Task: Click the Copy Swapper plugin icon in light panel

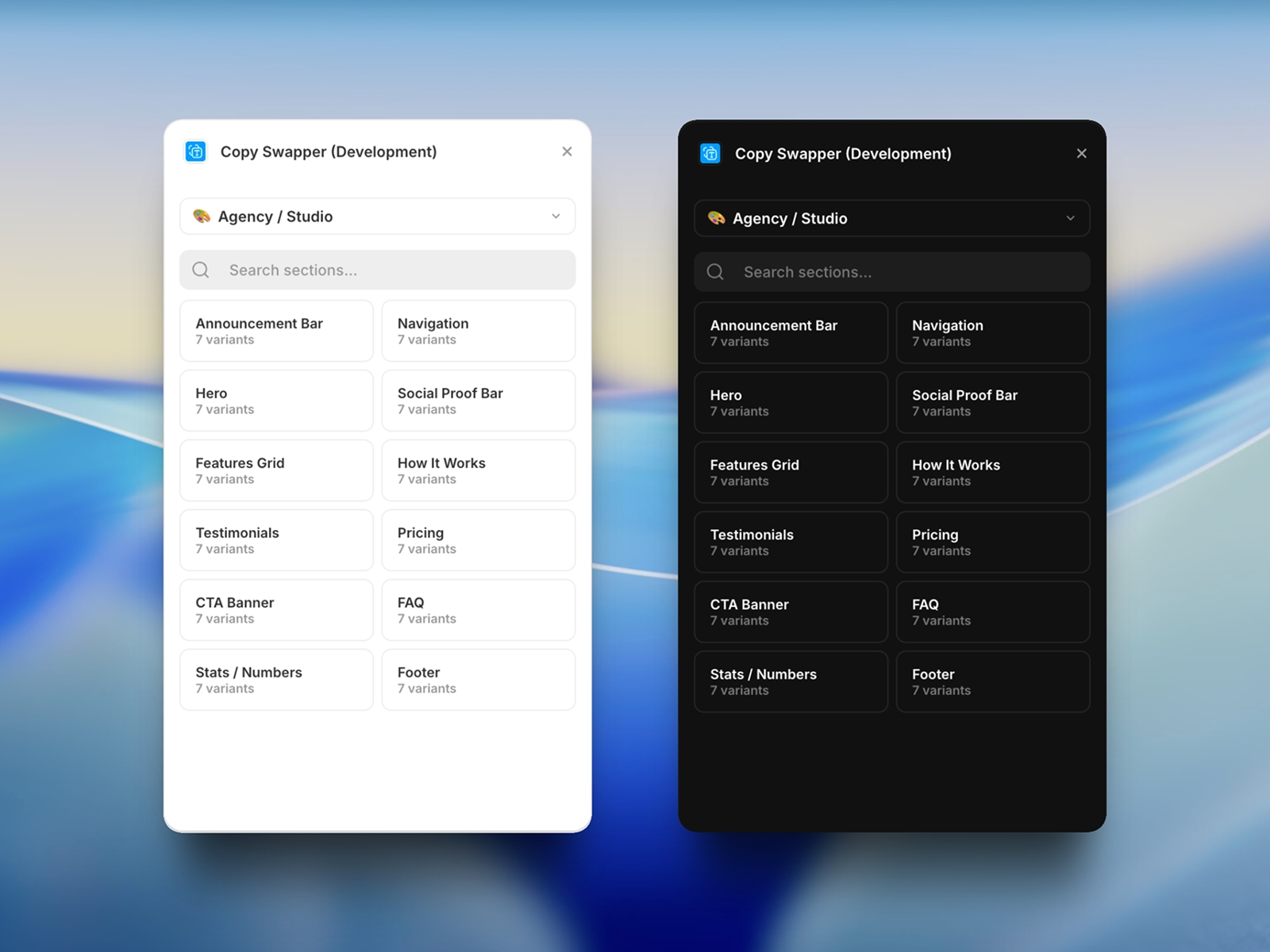Action: [x=195, y=151]
